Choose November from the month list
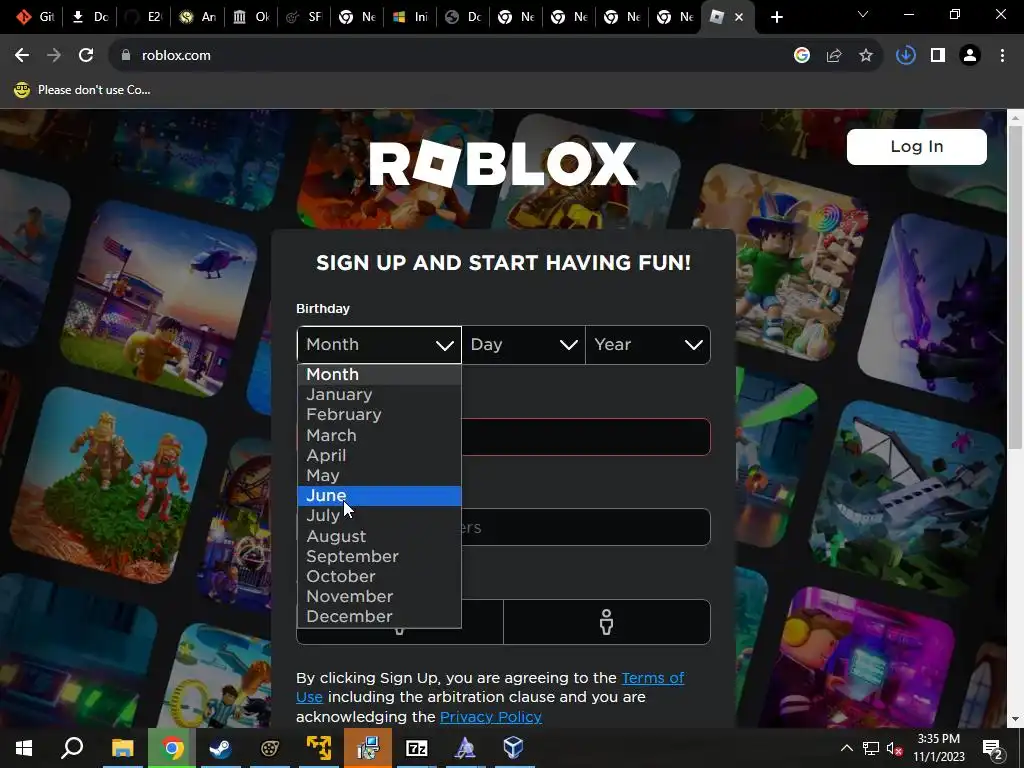The height and width of the screenshot is (768, 1024). pyautogui.click(x=379, y=597)
